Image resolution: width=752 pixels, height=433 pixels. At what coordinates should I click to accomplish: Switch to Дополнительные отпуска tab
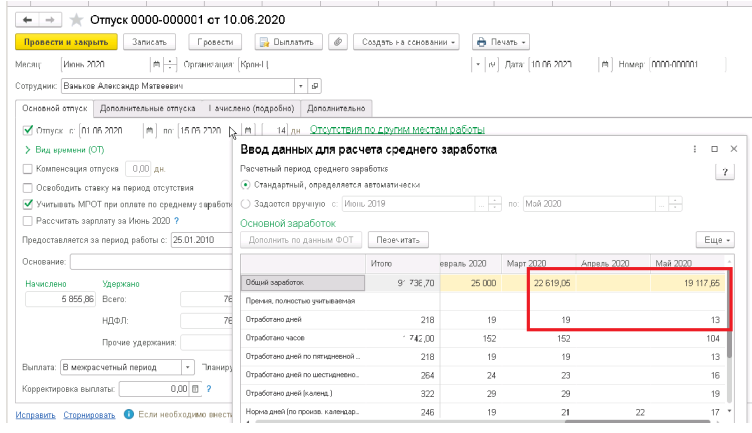(x=146, y=108)
